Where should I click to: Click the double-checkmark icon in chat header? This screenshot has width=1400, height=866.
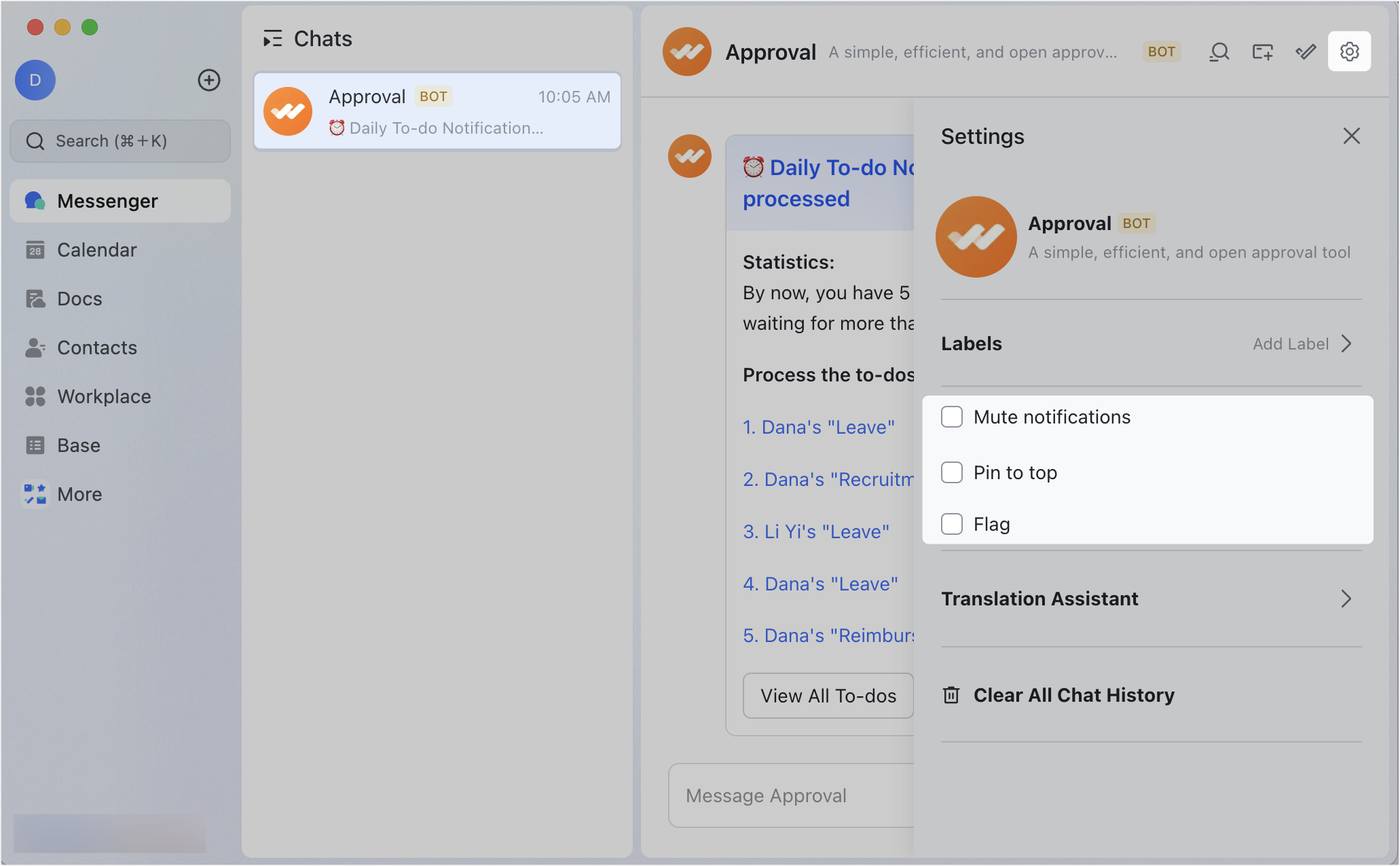pos(1305,52)
